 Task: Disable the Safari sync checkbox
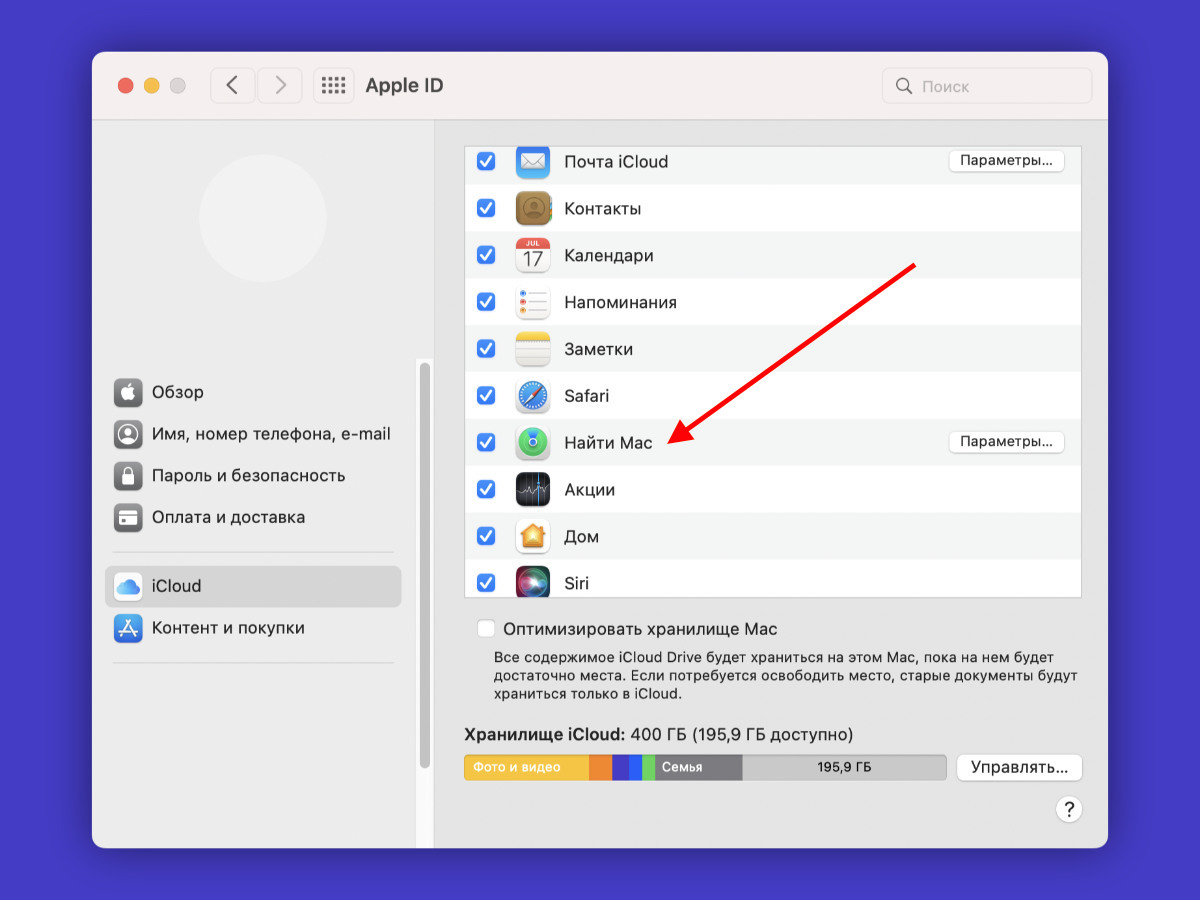[x=486, y=396]
